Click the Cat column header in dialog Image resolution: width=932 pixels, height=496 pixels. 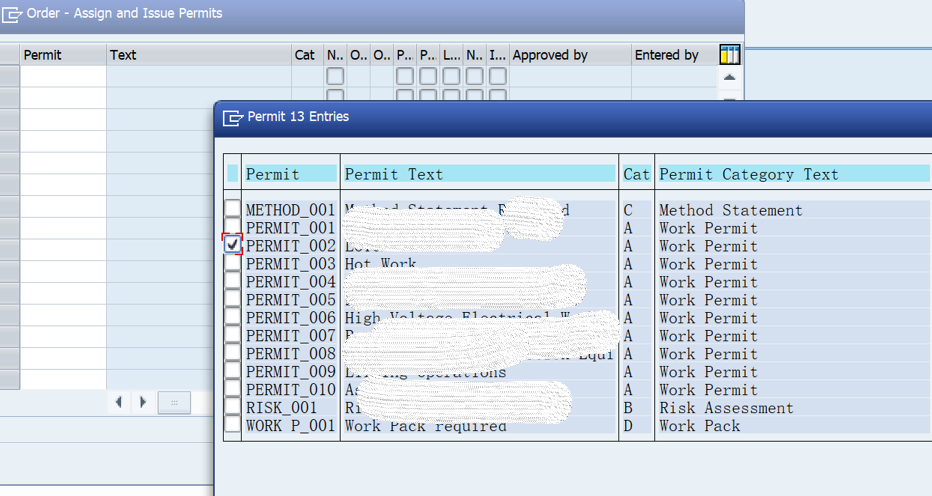click(x=636, y=174)
